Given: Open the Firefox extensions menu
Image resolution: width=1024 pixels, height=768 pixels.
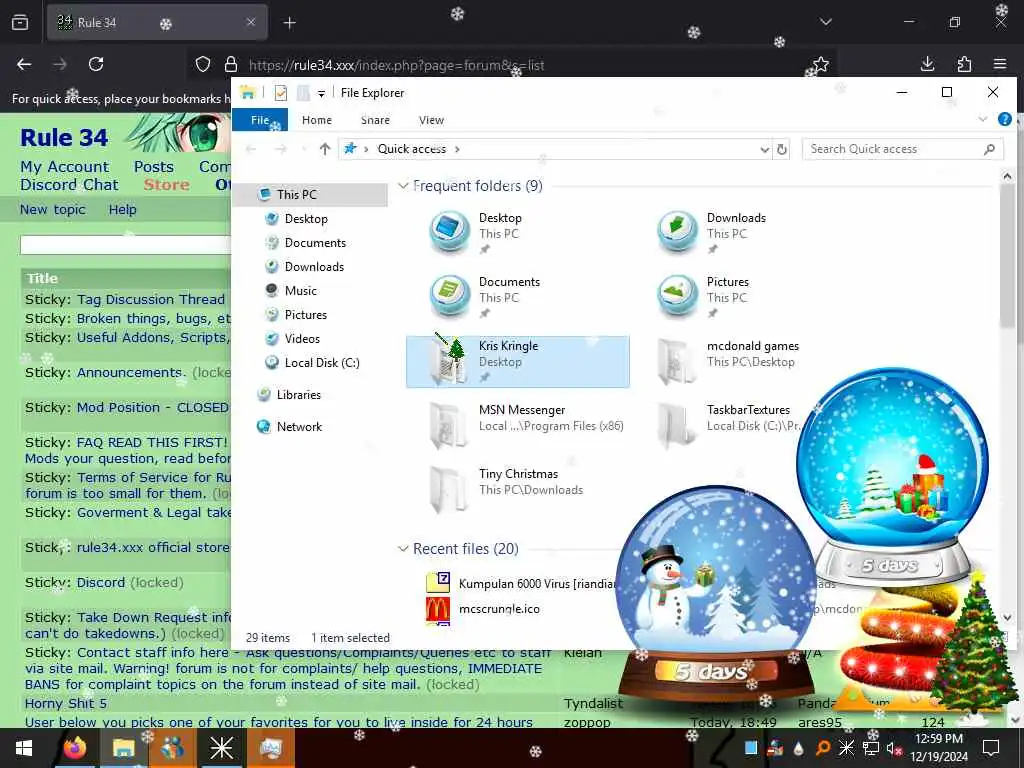Looking at the screenshot, I should coord(964,64).
